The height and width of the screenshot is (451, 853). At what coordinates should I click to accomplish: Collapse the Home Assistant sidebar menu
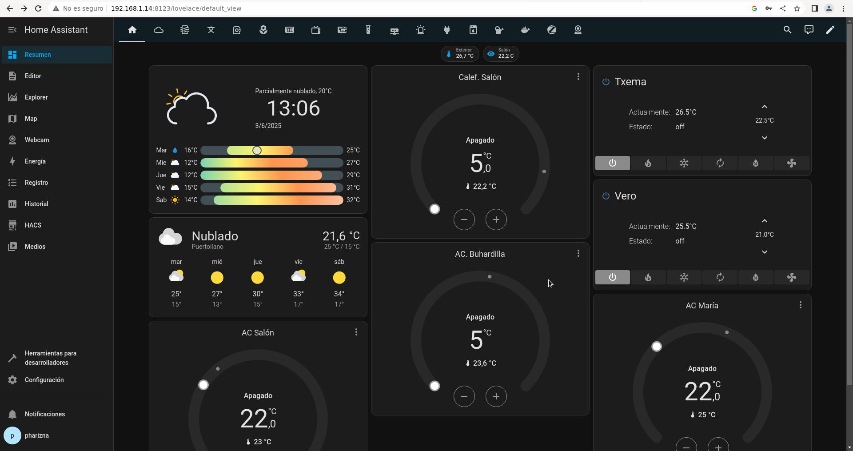[12, 30]
